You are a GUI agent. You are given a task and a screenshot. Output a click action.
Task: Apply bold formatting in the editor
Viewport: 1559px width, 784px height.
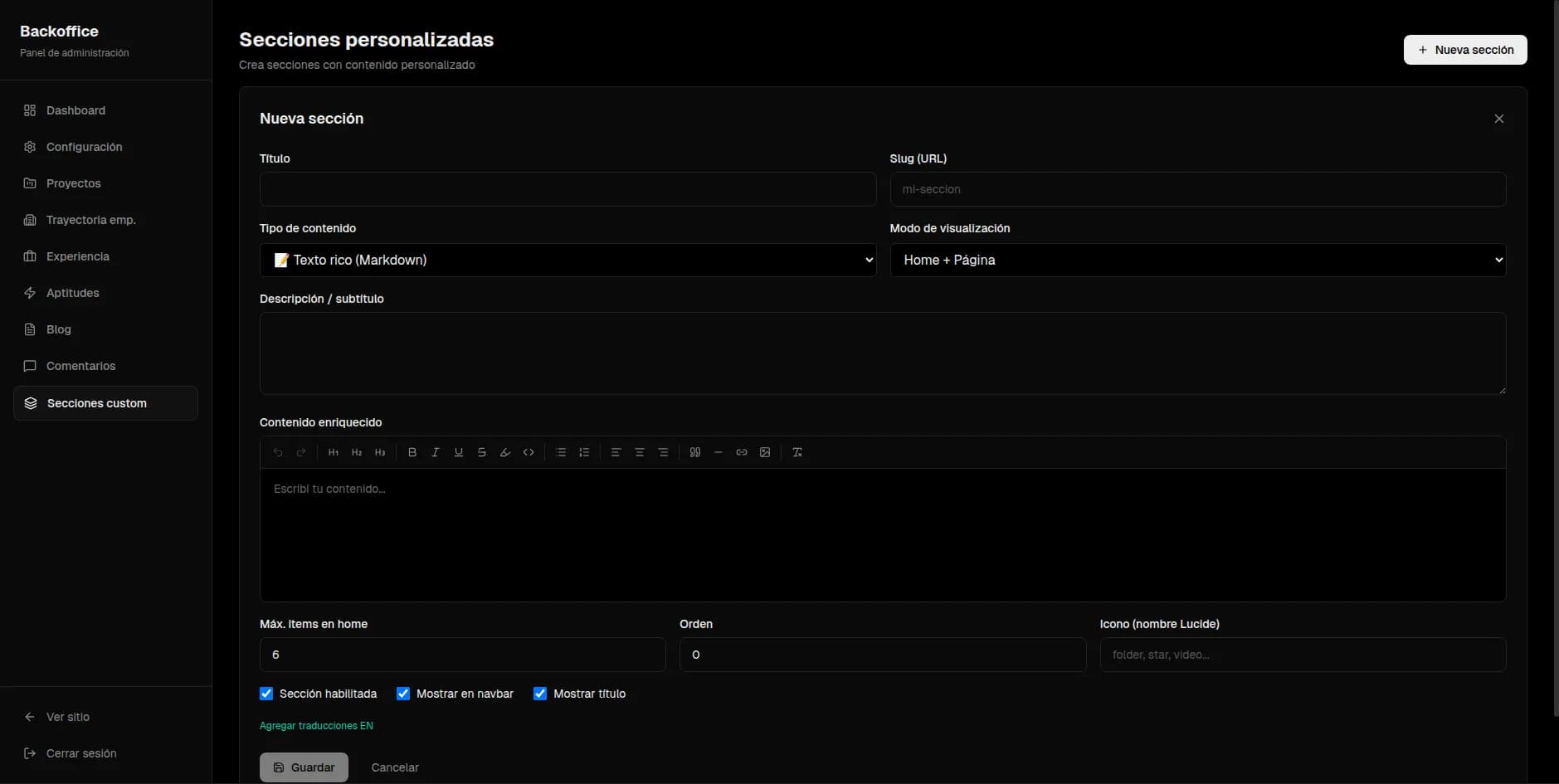pos(412,452)
